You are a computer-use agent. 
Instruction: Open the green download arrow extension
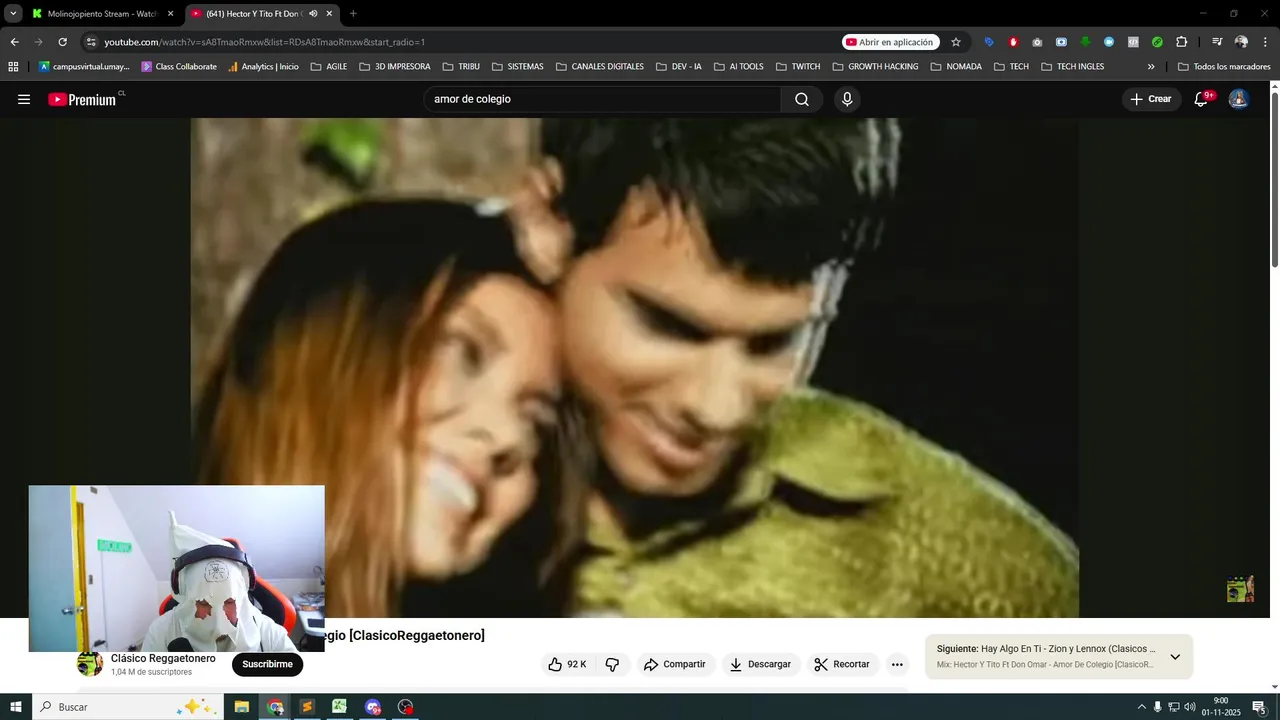(x=1085, y=42)
